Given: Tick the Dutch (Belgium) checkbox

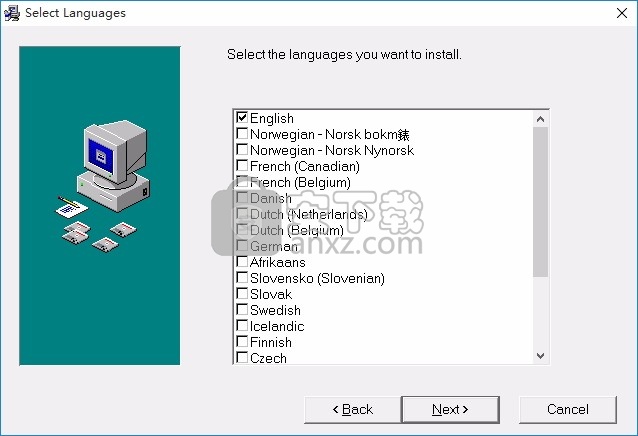Looking at the screenshot, I should [242, 229].
